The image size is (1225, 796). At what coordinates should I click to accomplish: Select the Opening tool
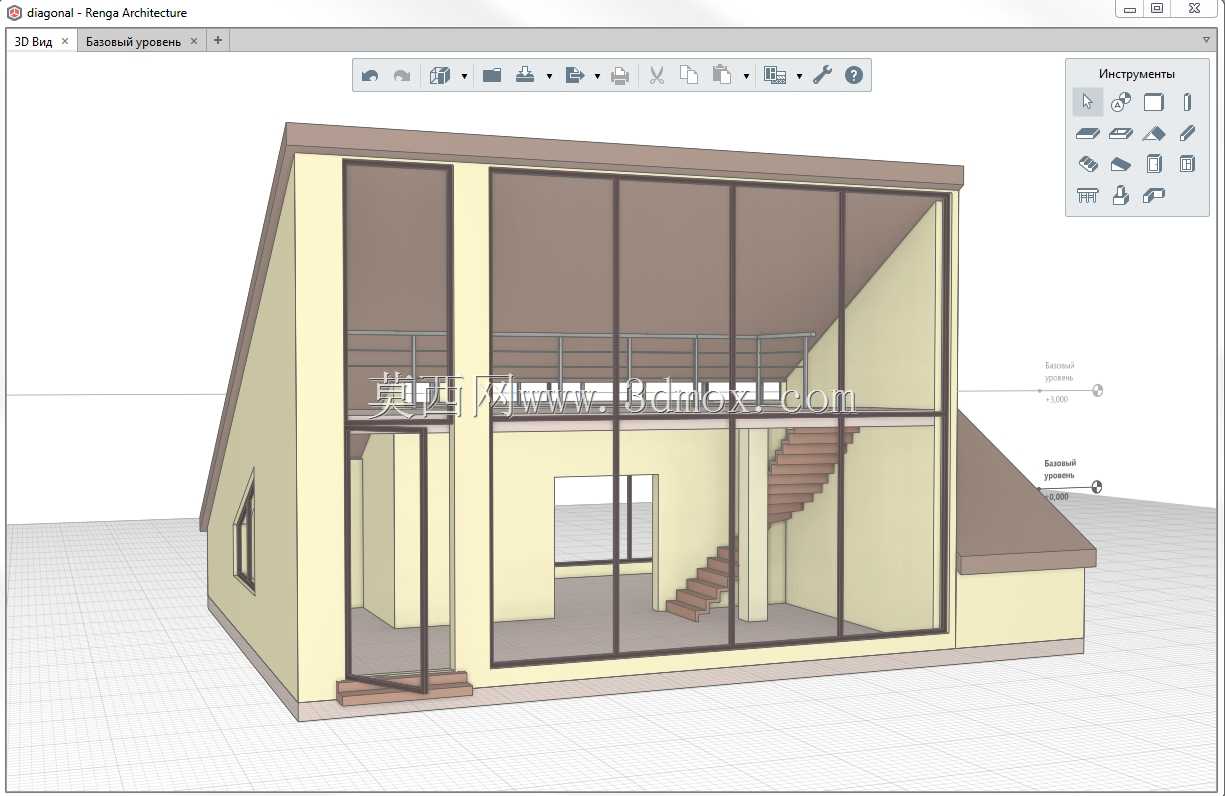pos(1121,133)
